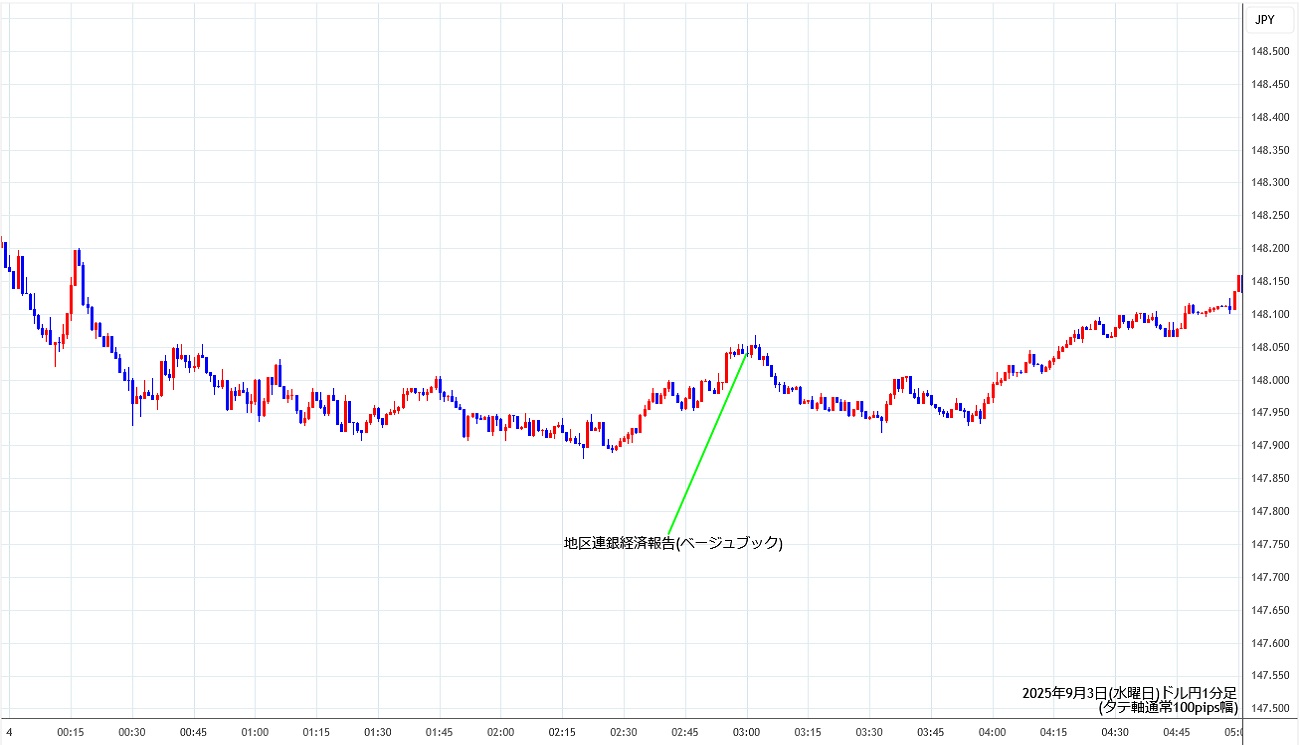
Task: Click the 148.050 price axis label
Action: click(x=1270, y=348)
